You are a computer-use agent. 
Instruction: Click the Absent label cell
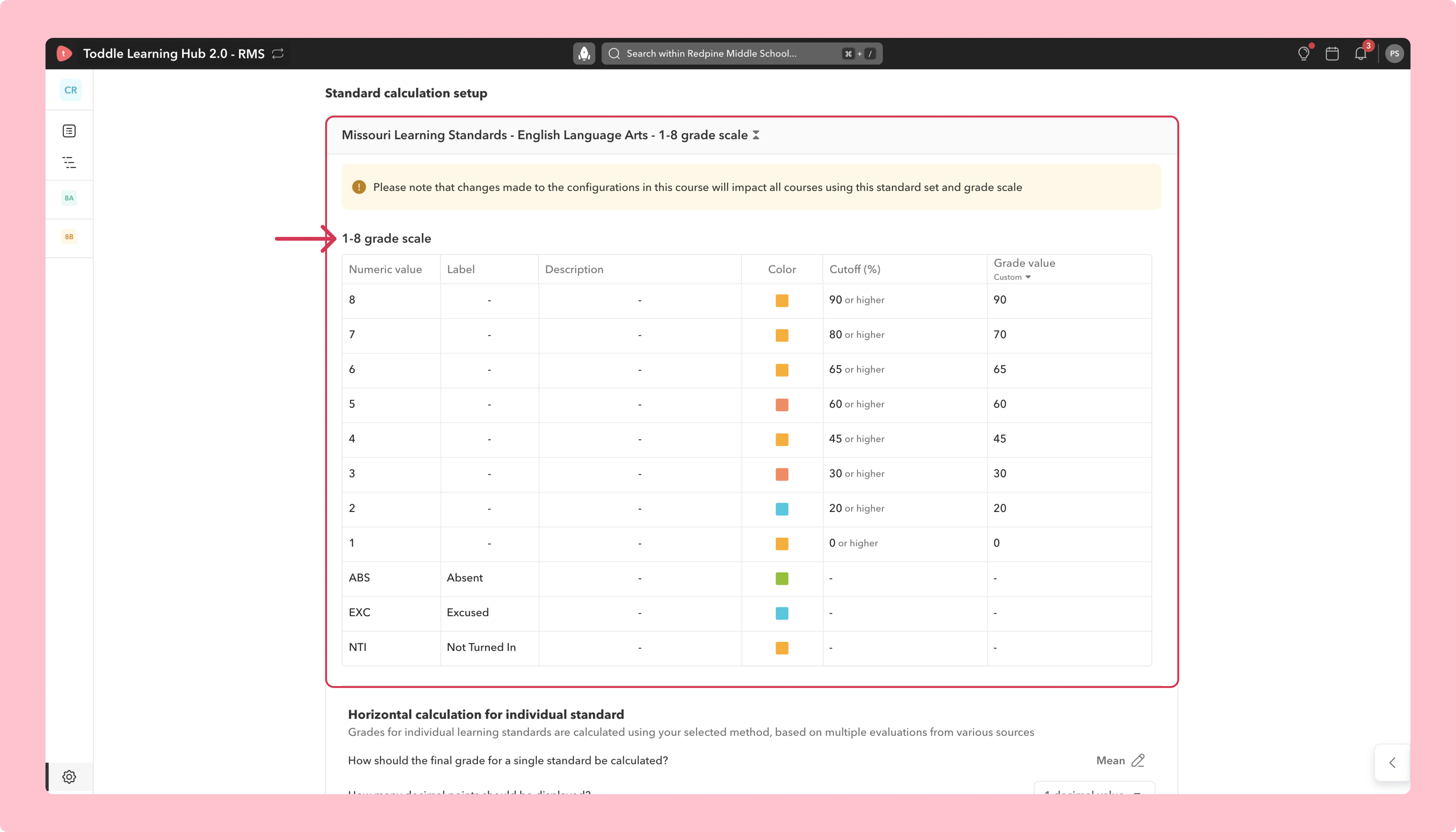[x=489, y=578]
